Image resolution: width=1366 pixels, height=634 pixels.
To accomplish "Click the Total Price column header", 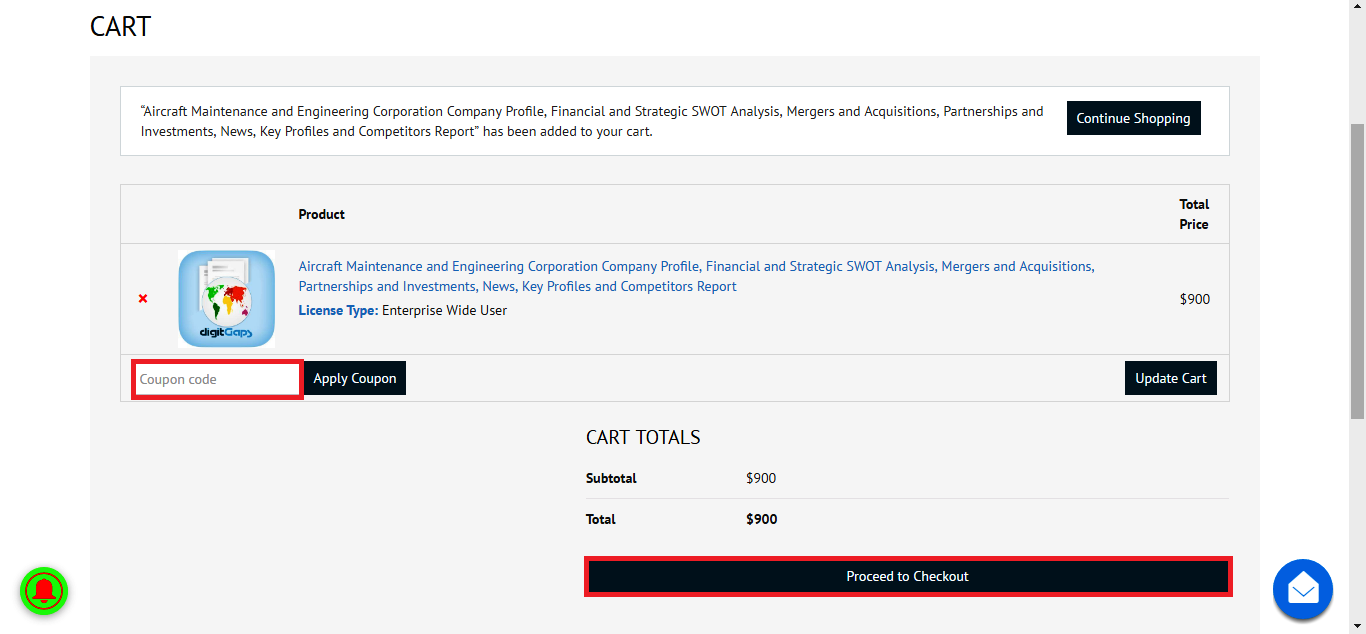I will tap(1194, 214).
